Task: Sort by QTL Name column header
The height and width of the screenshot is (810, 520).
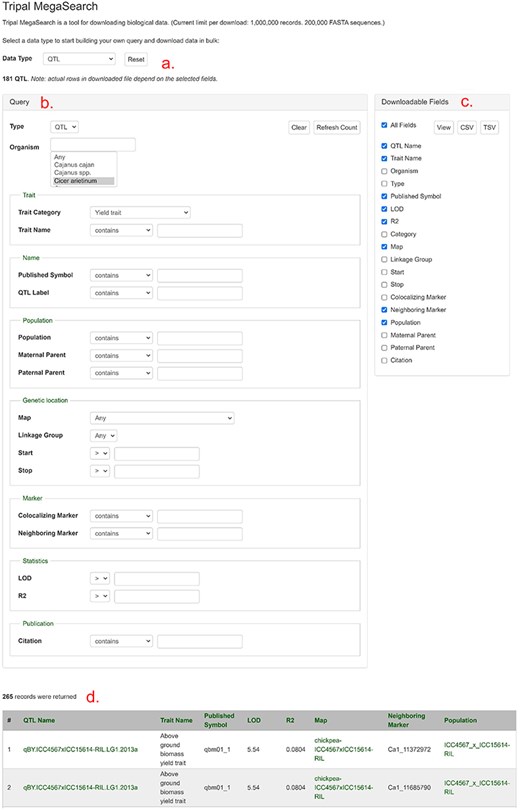Action: [39, 720]
